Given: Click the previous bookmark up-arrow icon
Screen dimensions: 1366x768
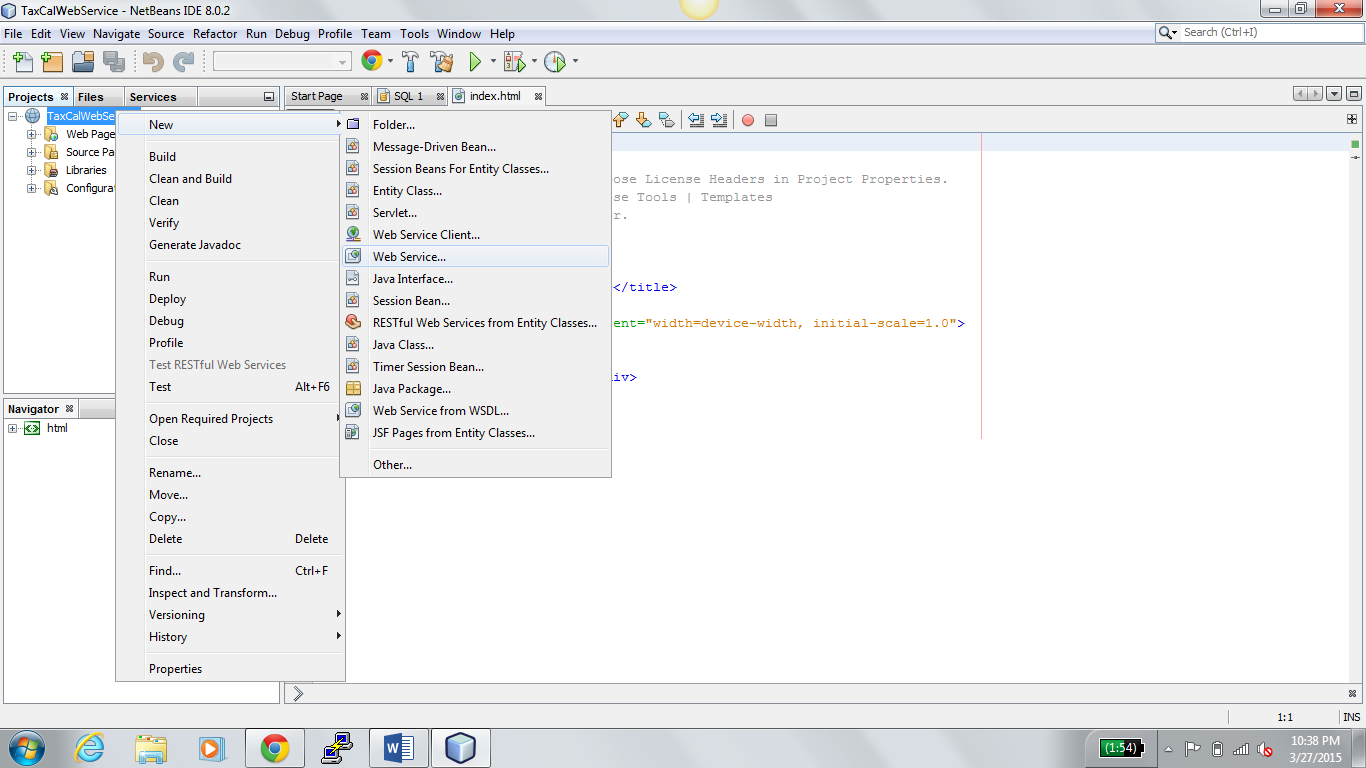Looking at the screenshot, I should [620, 120].
